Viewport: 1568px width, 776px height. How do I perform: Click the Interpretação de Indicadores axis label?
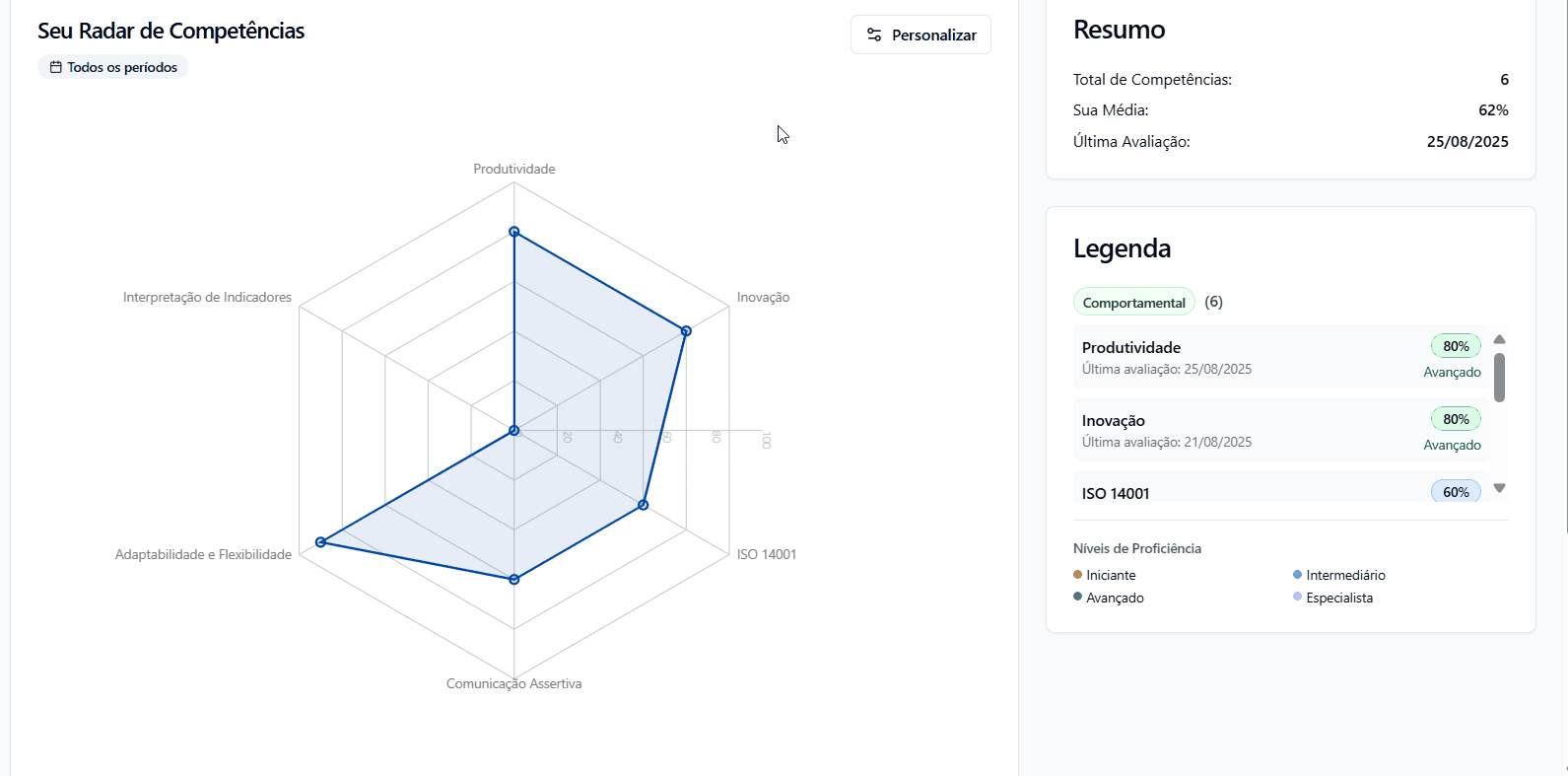coord(207,297)
